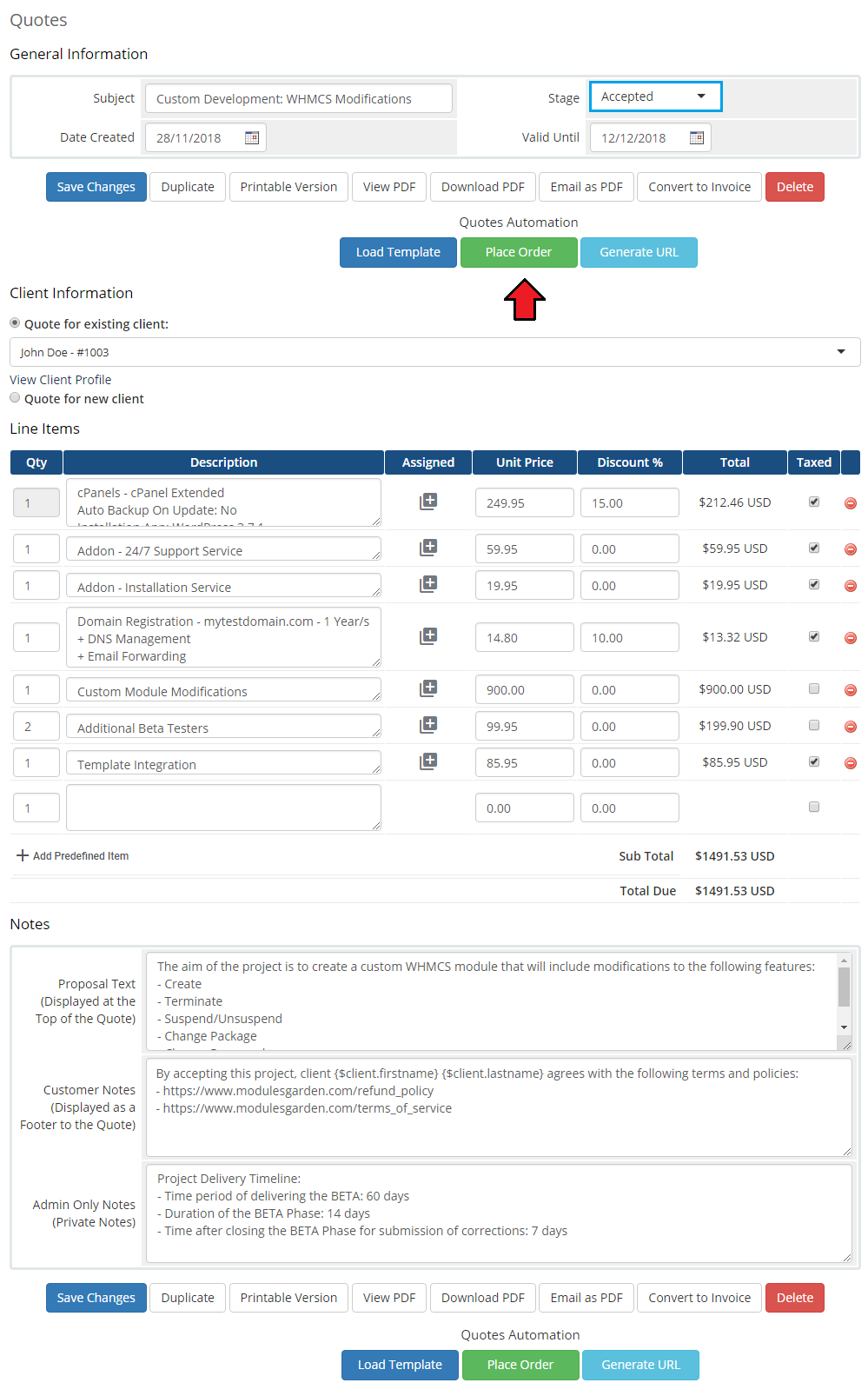Remove the Custom Module Modifications line item
The width and height of the screenshot is (868, 1396).
click(851, 690)
